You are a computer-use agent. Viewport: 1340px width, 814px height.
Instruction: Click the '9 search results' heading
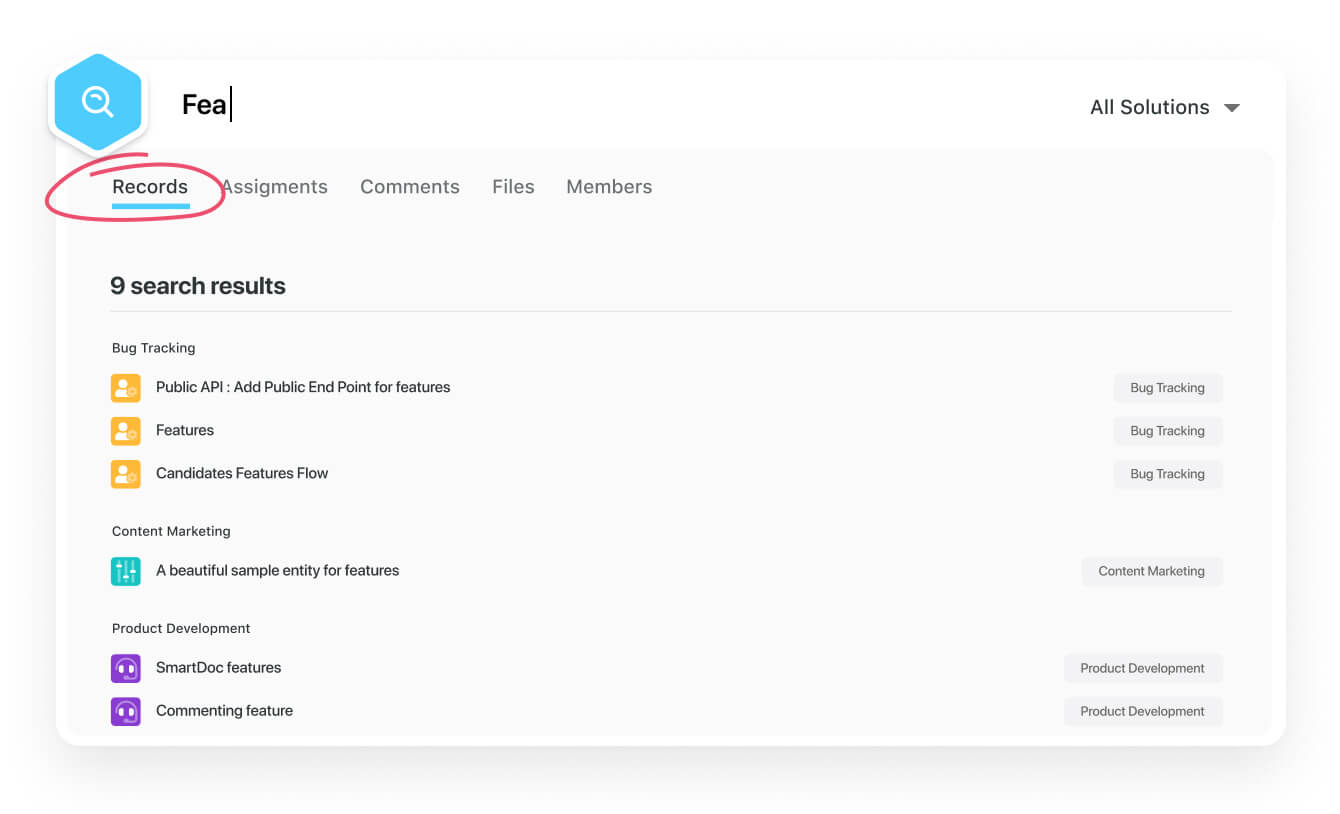(x=198, y=286)
